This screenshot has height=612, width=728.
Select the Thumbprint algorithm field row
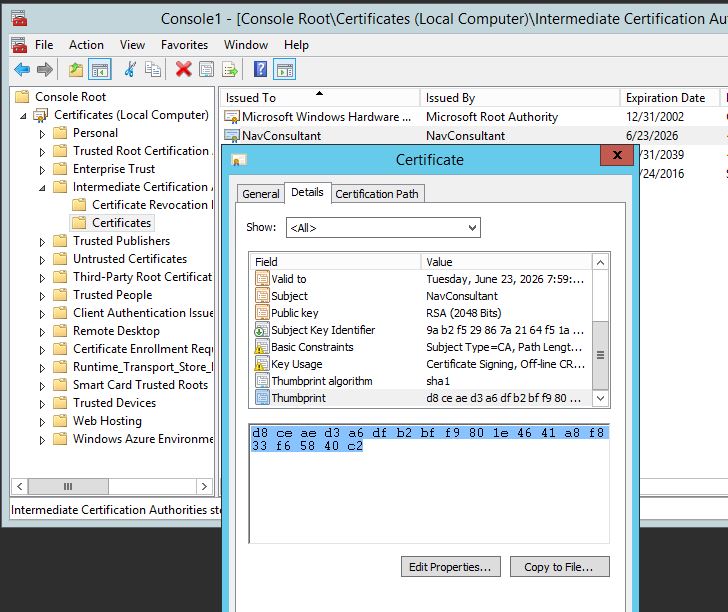tap(321, 381)
